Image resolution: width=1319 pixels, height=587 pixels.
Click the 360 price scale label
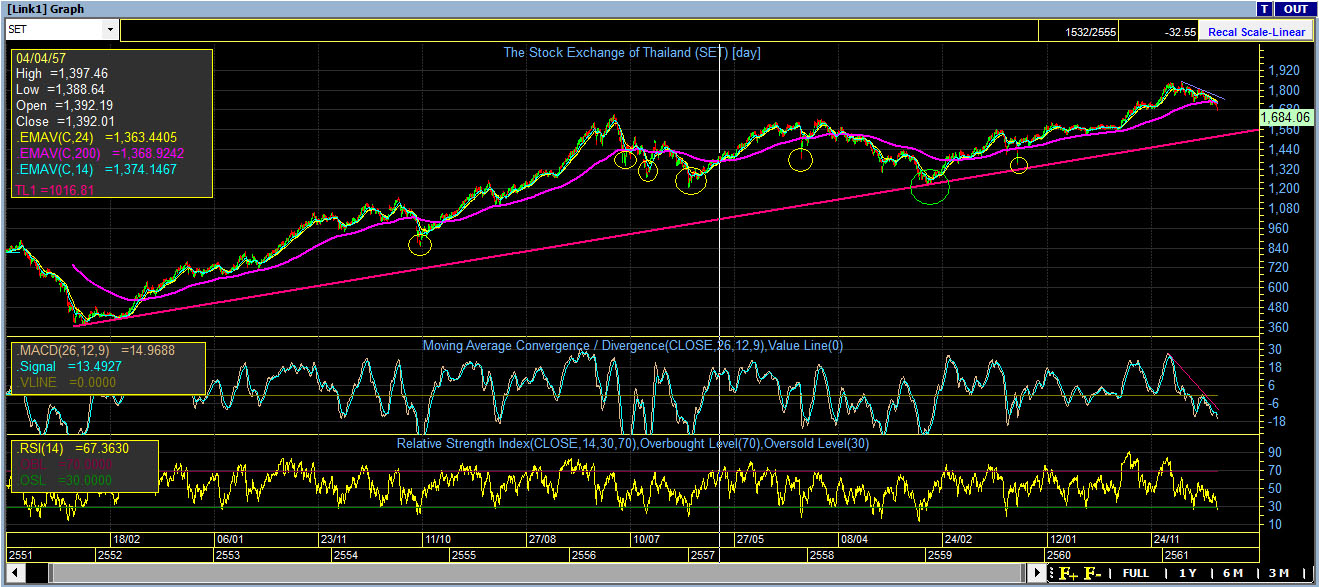pyautogui.click(x=1280, y=327)
